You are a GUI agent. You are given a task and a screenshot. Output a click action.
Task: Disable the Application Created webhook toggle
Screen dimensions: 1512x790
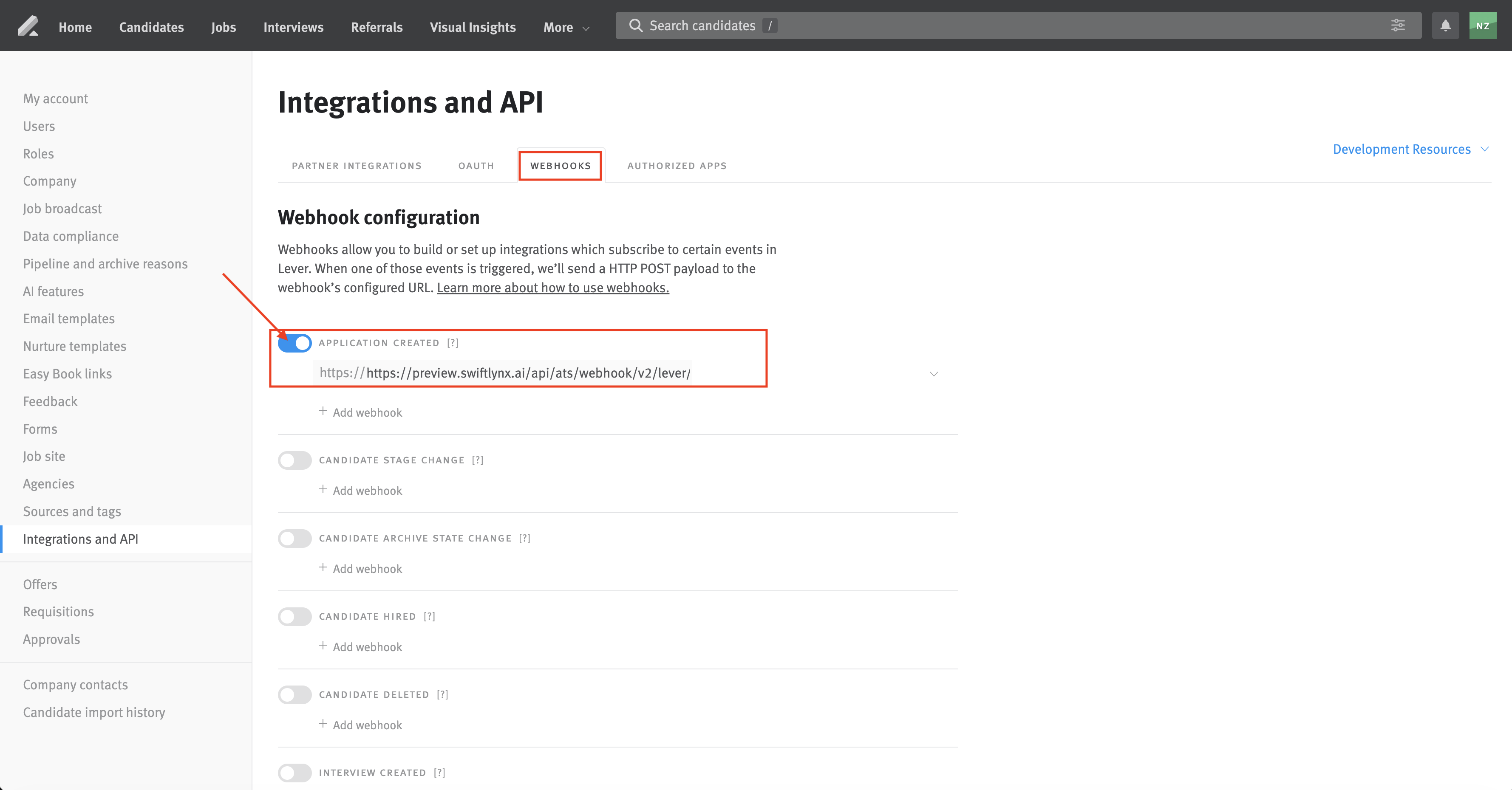[294, 343]
